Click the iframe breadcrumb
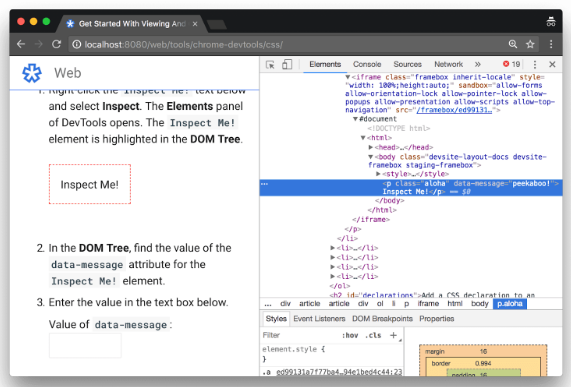 point(428,304)
